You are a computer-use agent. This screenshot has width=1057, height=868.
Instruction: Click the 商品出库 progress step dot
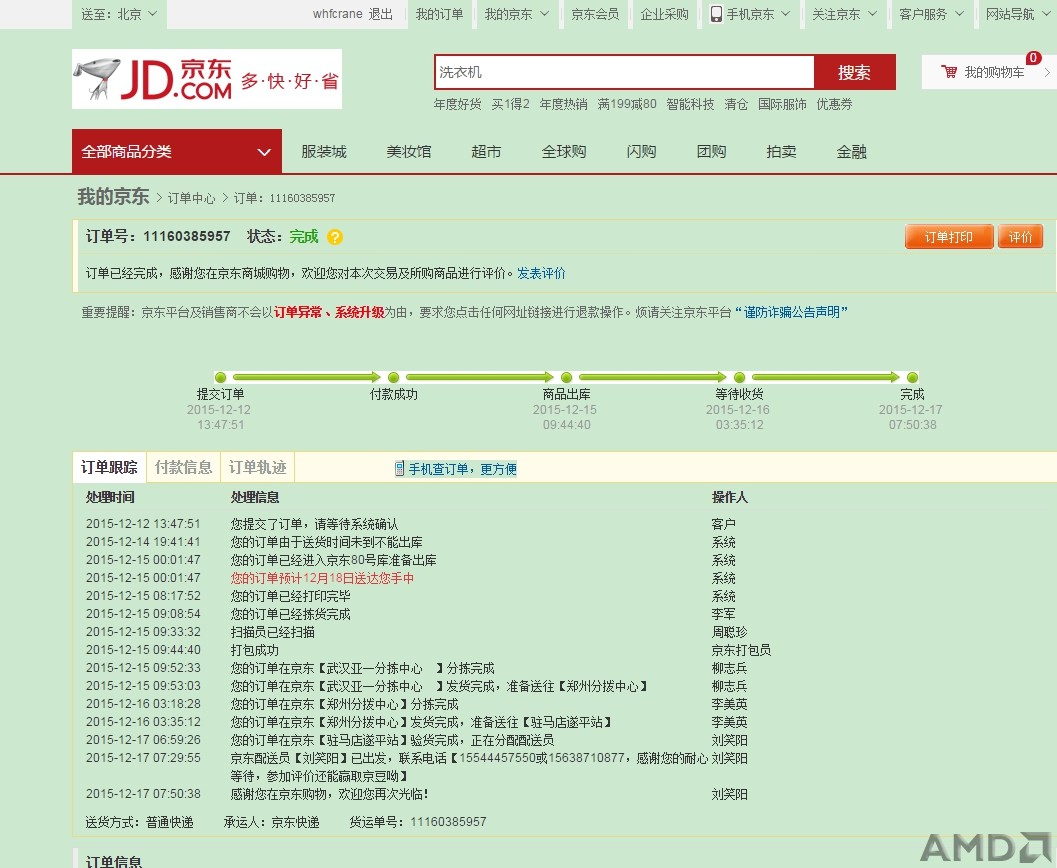(x=566, y=377)
